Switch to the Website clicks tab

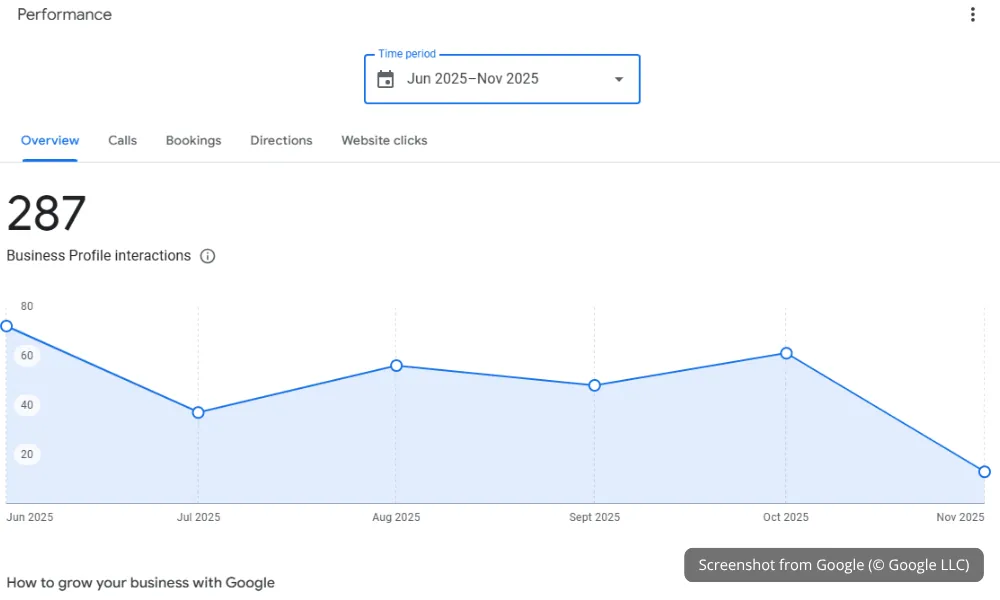click(x=384, y=140)
